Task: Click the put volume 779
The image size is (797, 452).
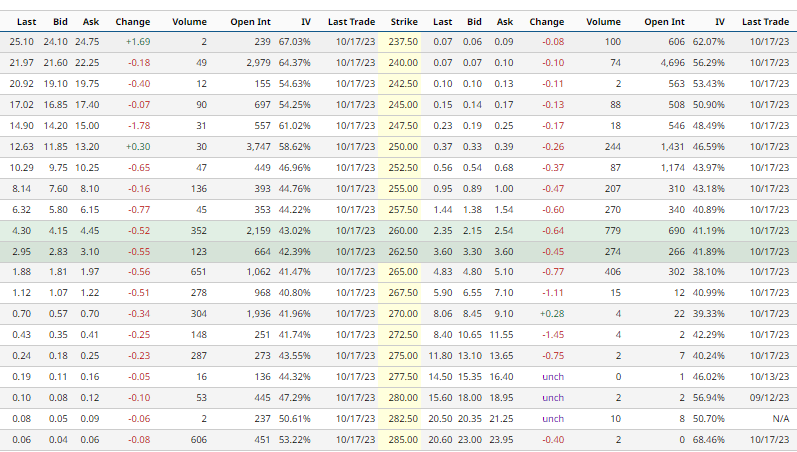Action: (x=612, y=231)
